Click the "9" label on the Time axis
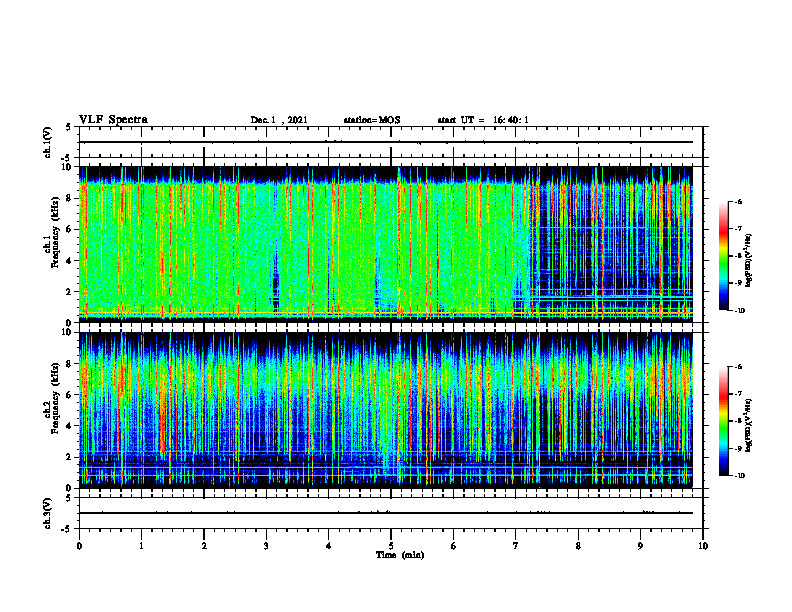The width and height of the screenshot is (792, 612). [640, 546]
